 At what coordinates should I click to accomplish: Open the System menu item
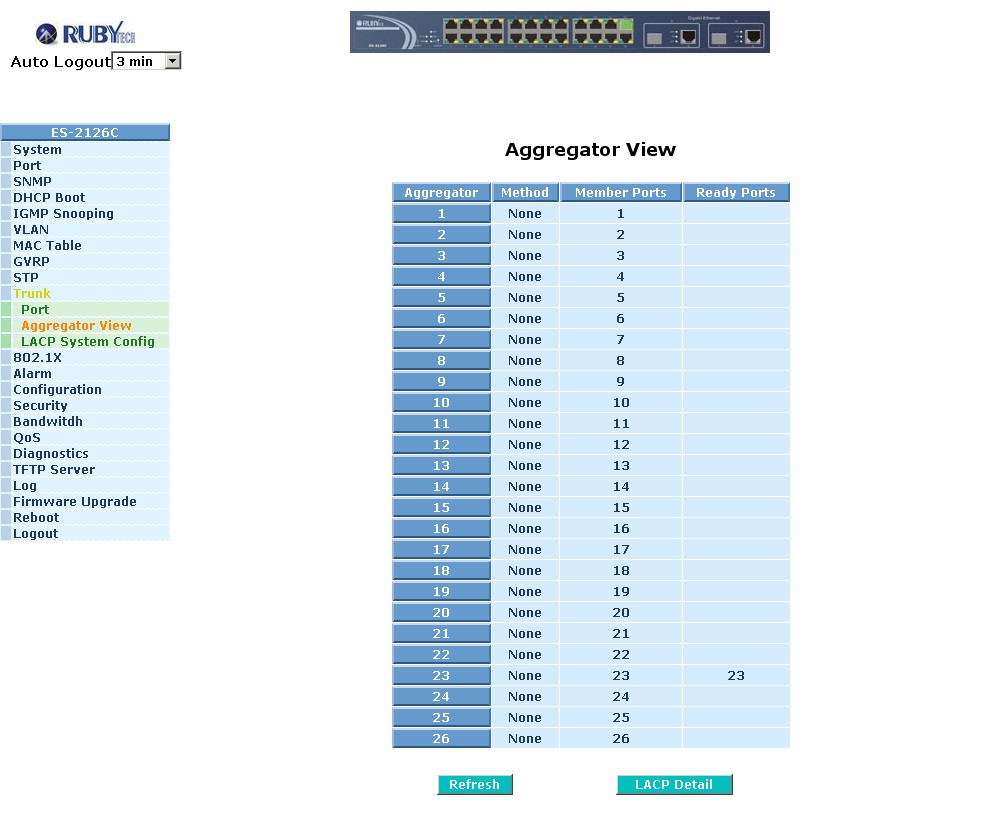[x=37, y=149]
